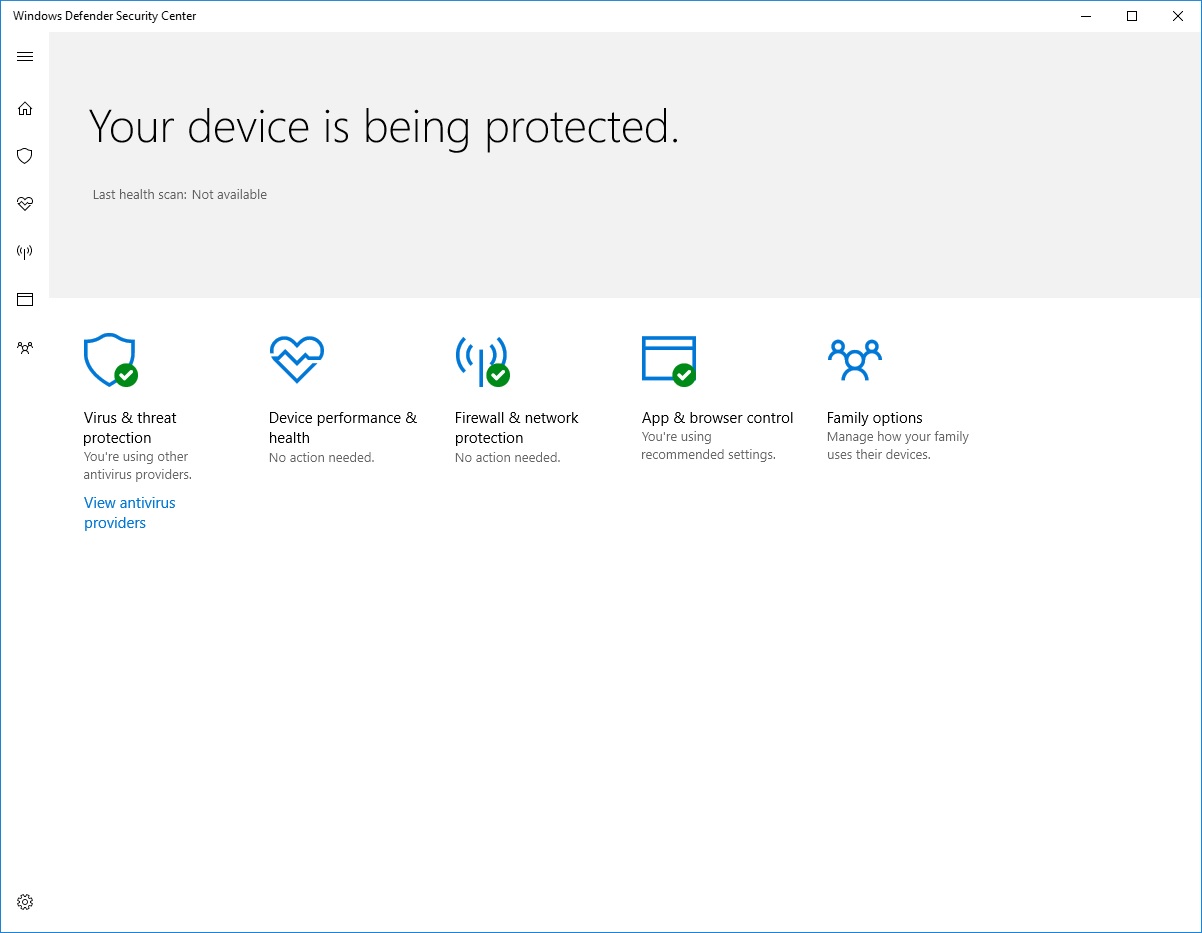Image resolution: width=1202 pixels, height=933 pixels.
Task: Open Device performance & health sidebar heart icon
Action: (x=25, y=204)
